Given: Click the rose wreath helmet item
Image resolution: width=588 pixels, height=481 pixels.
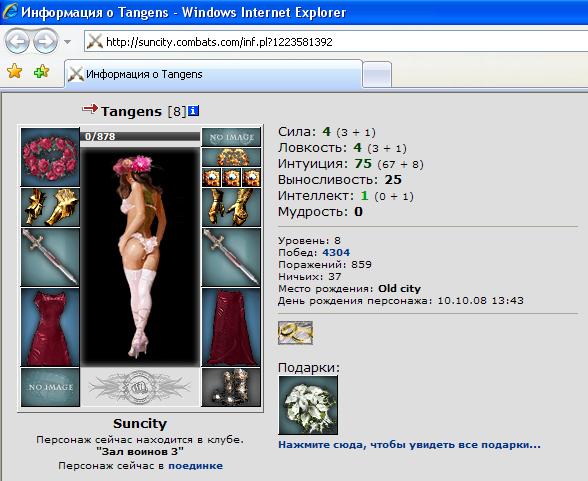Looking at the screenshot, I should (x=50, y=157).
